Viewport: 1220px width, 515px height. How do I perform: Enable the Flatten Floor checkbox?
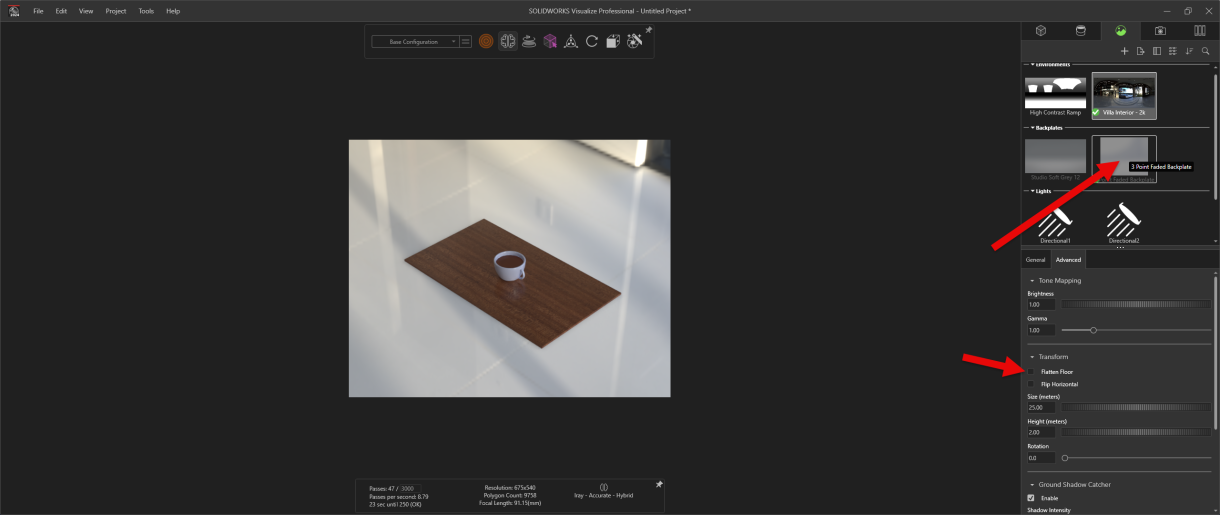coord(1031,372)
